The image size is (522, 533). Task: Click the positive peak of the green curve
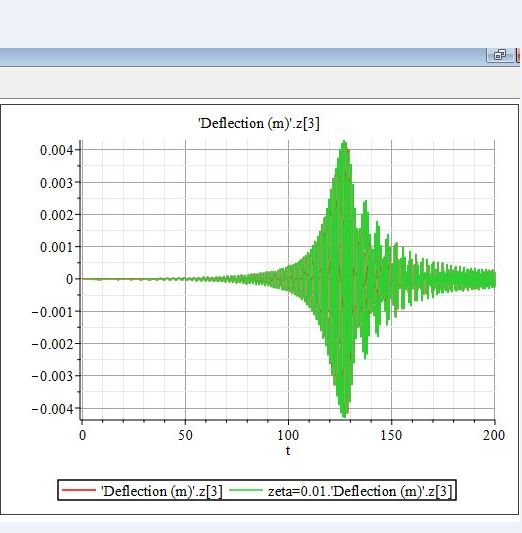[x=344, y=142]
